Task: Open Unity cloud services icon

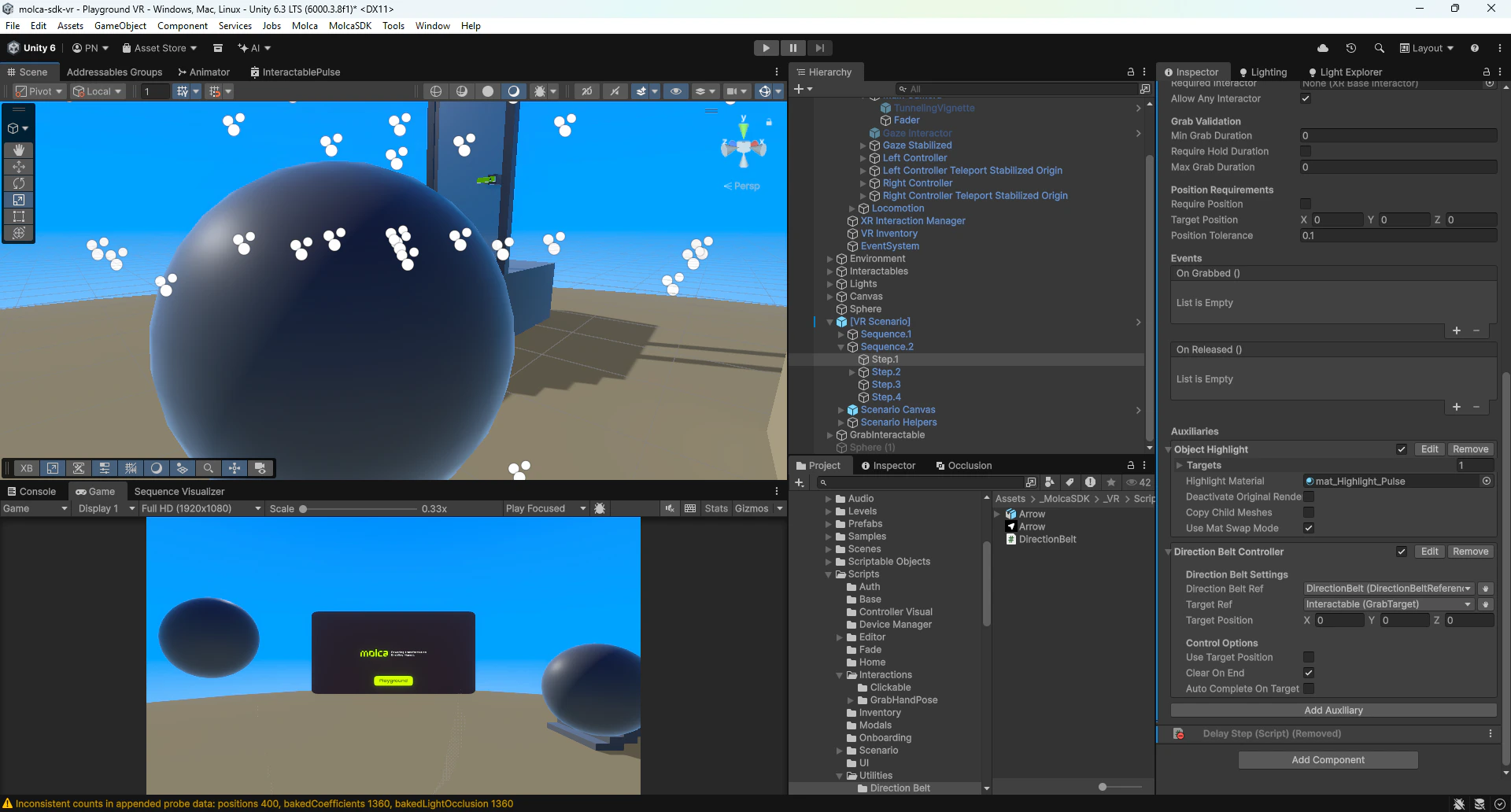Action: 1323,48
